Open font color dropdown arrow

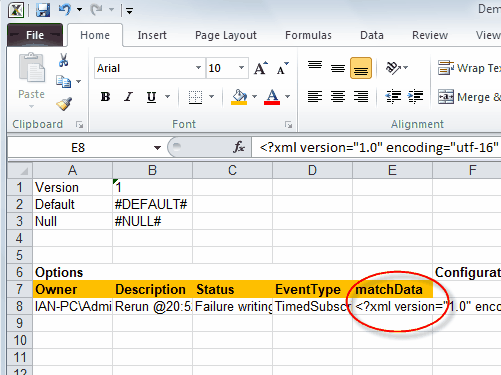287,97
